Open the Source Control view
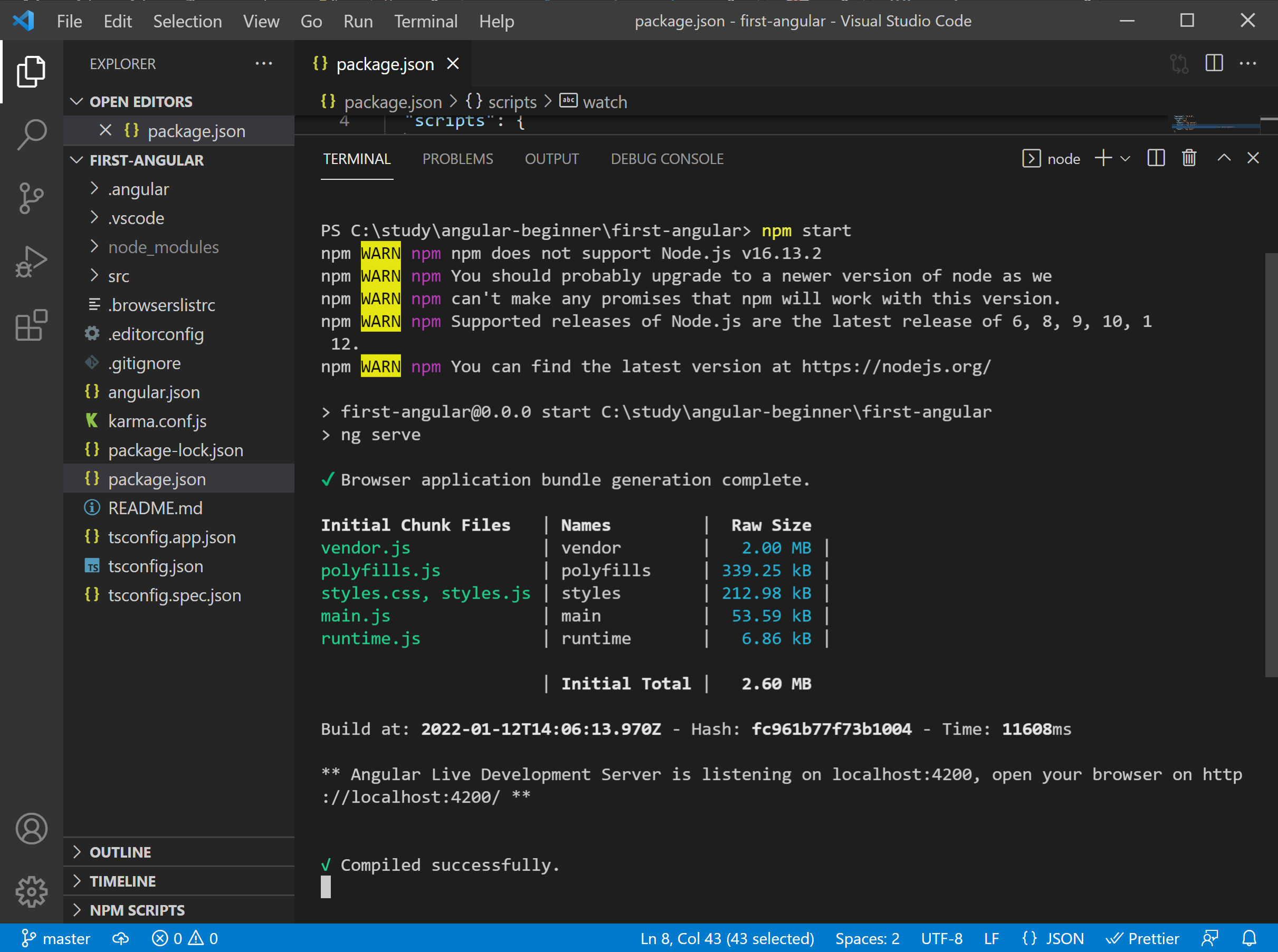Image resolution: width=1278 pixels, height=952 pixels. click(x=32, y=198)
